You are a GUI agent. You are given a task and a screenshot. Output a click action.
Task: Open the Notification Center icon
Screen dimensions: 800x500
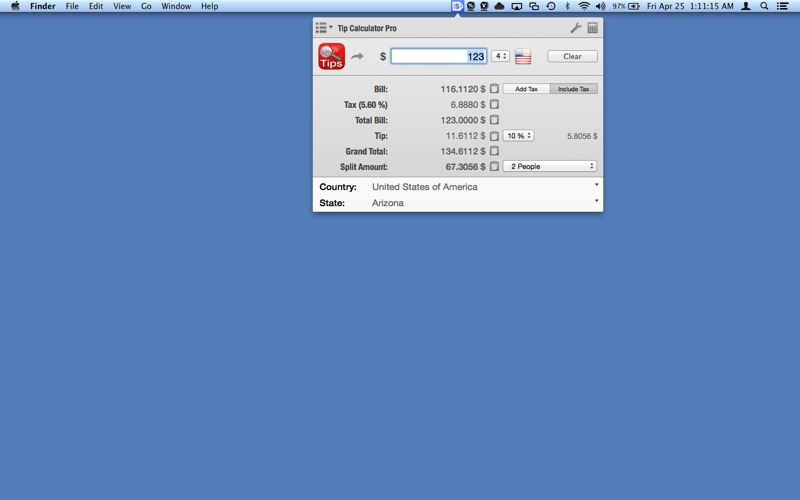click(x=782, y=6)
